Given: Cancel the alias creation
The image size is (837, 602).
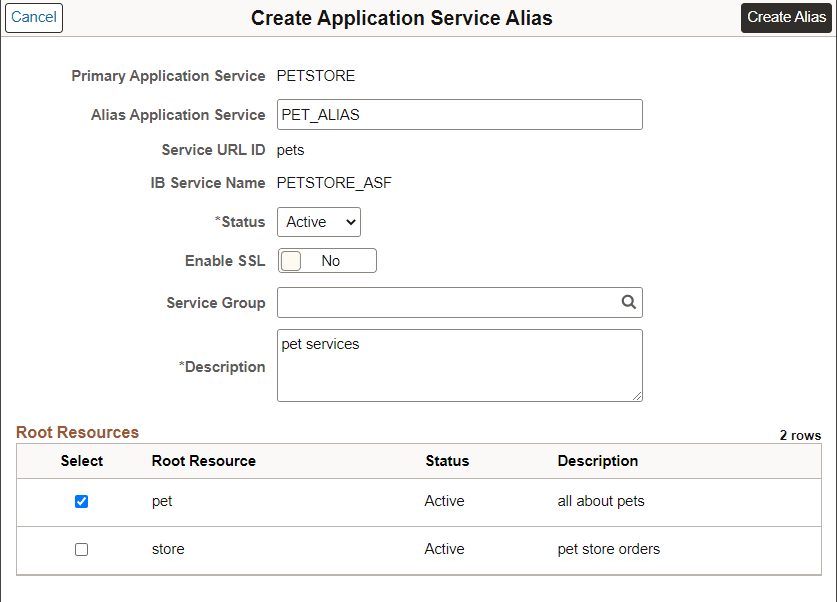Looking at the screenshot, I should tap(33, 18).
